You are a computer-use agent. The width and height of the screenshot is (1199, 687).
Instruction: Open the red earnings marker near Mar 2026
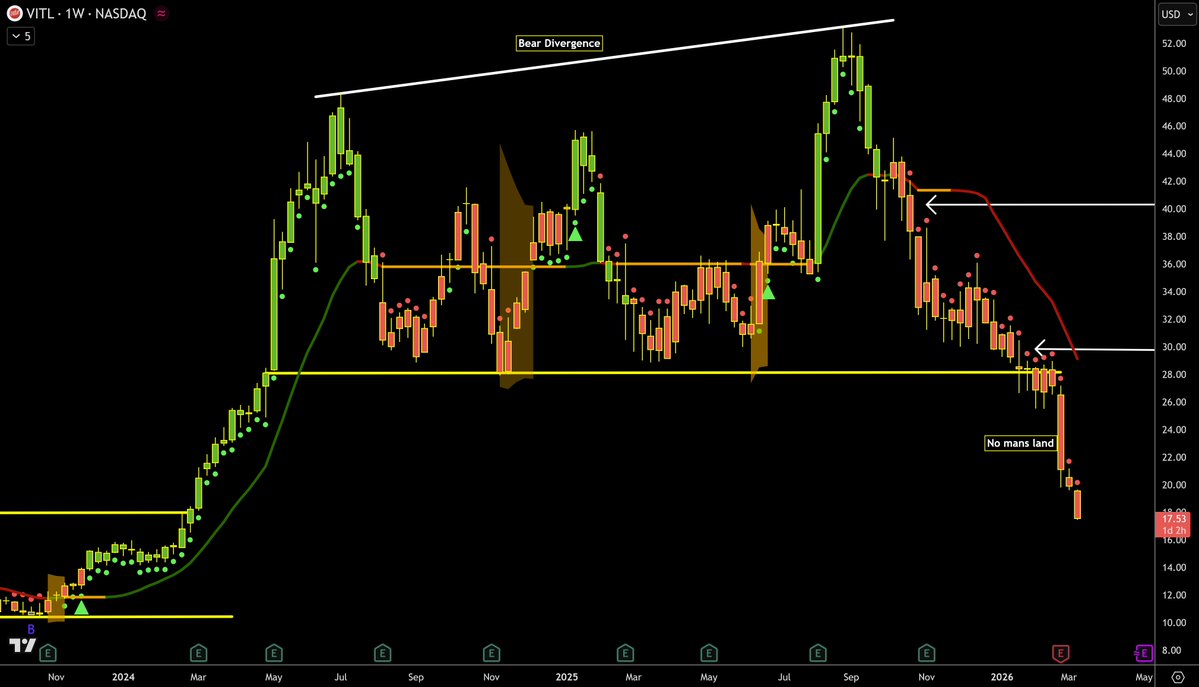[x=1060, y=653]
